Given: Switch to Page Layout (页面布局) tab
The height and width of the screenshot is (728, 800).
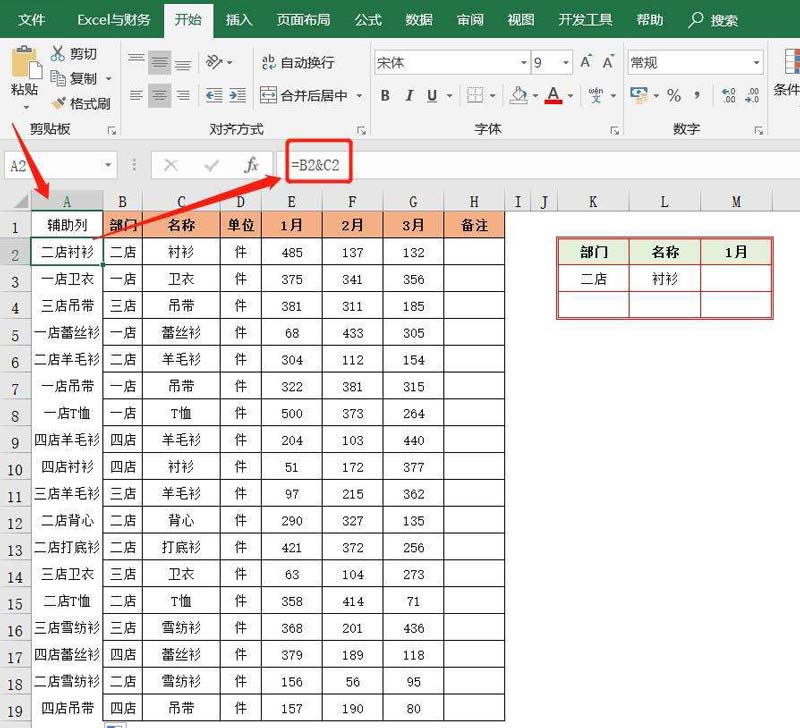Looking at the screenshot, I should pyautogui.click(x=304, y=20).
